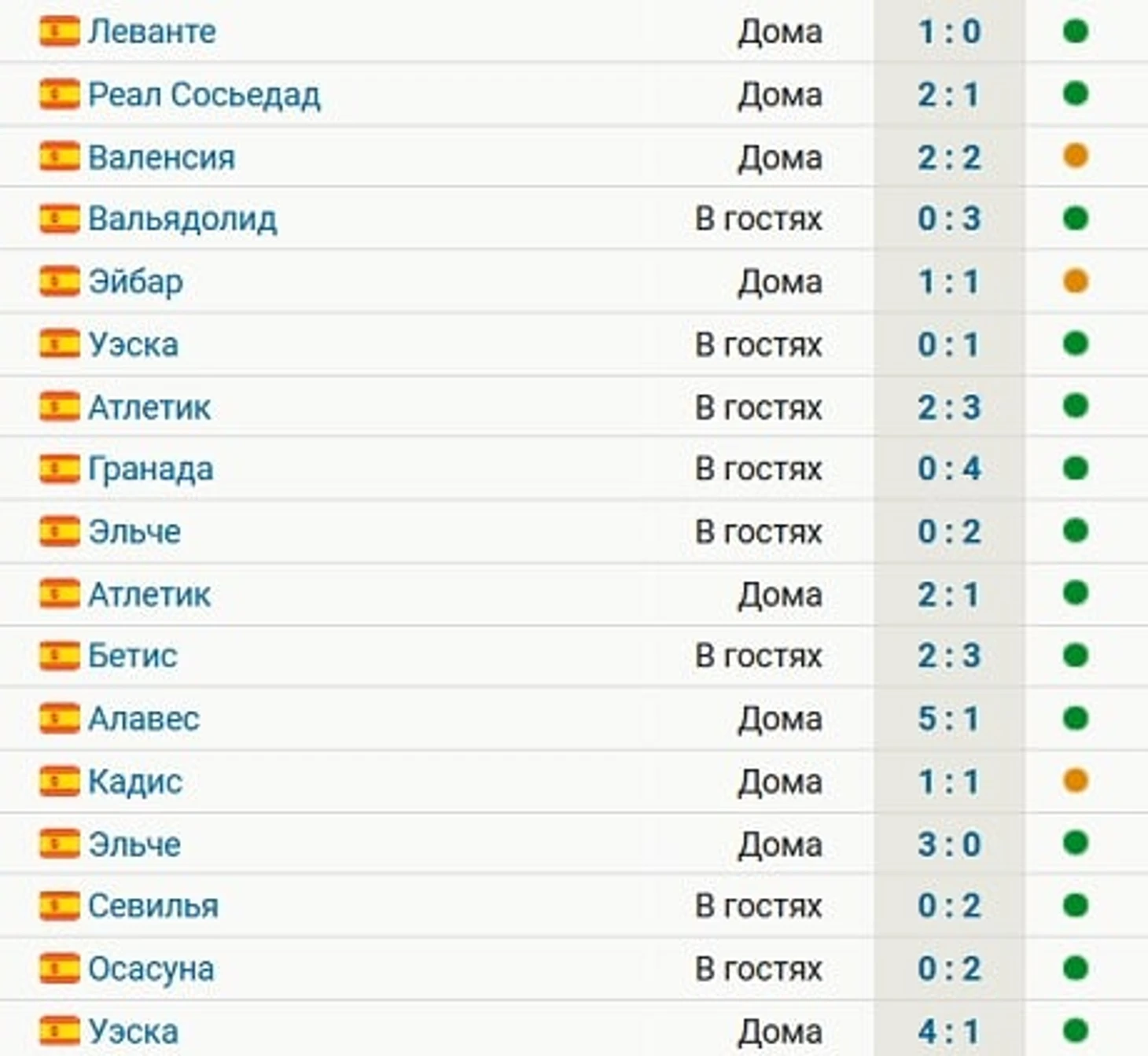Viewport: 1148px width, 1056px height.
Task: Open the Вальядолид team page
Action: point(182,219)
